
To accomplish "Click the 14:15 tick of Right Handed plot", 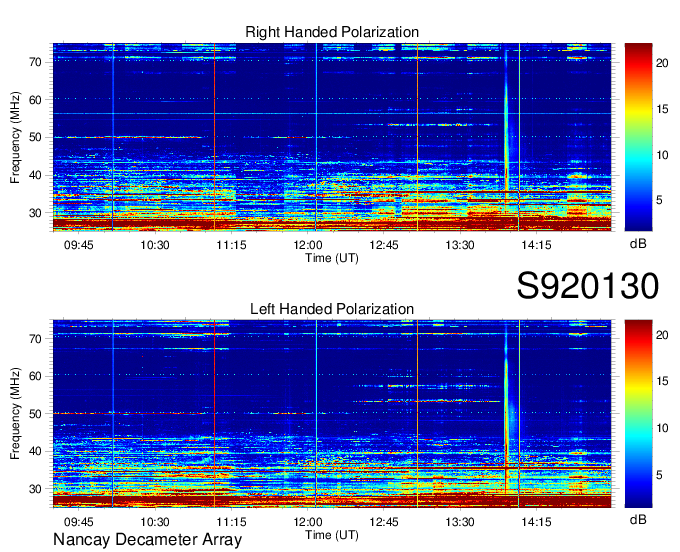I will pos(536,245).
